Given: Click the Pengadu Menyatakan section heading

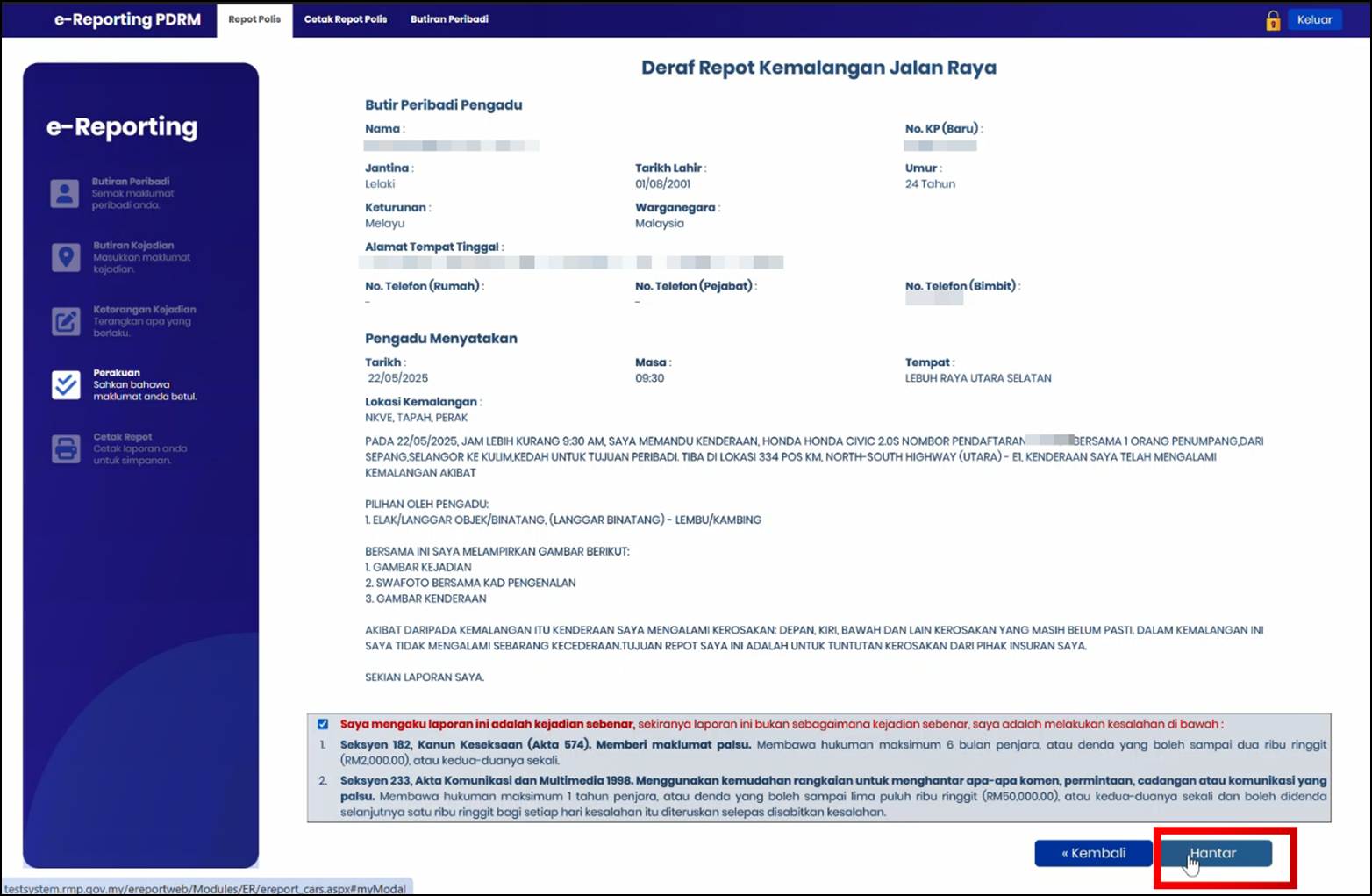Looking at the screenshot, I should tap(441, 339).
